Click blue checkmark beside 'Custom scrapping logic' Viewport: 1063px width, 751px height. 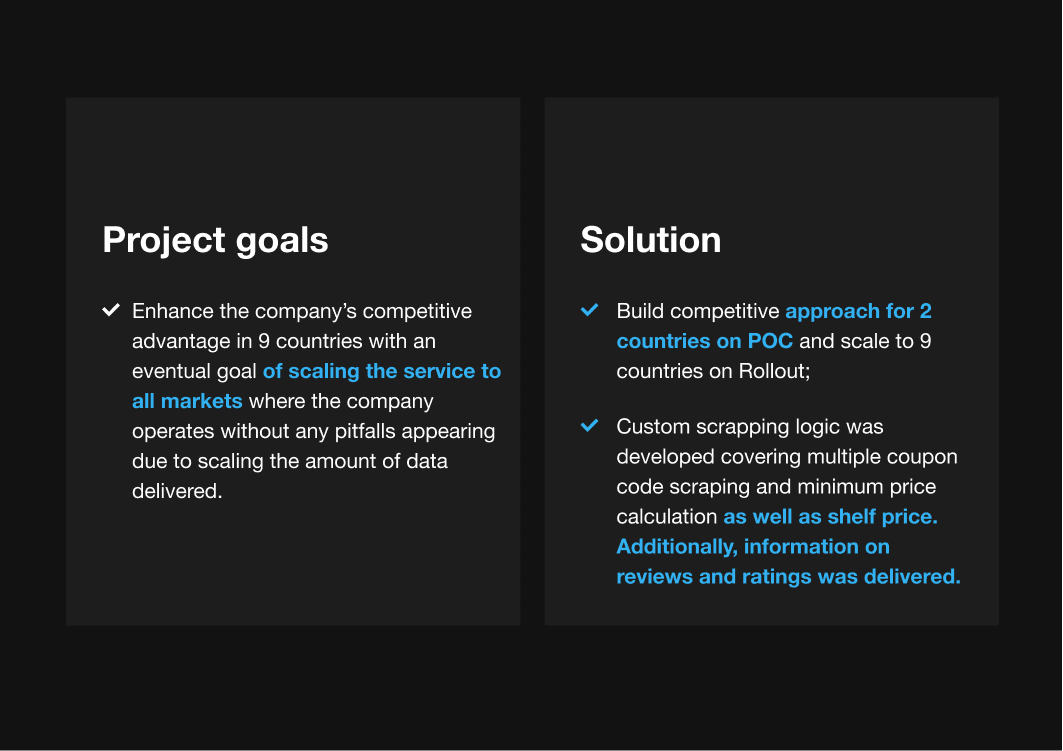click(590, 426)
